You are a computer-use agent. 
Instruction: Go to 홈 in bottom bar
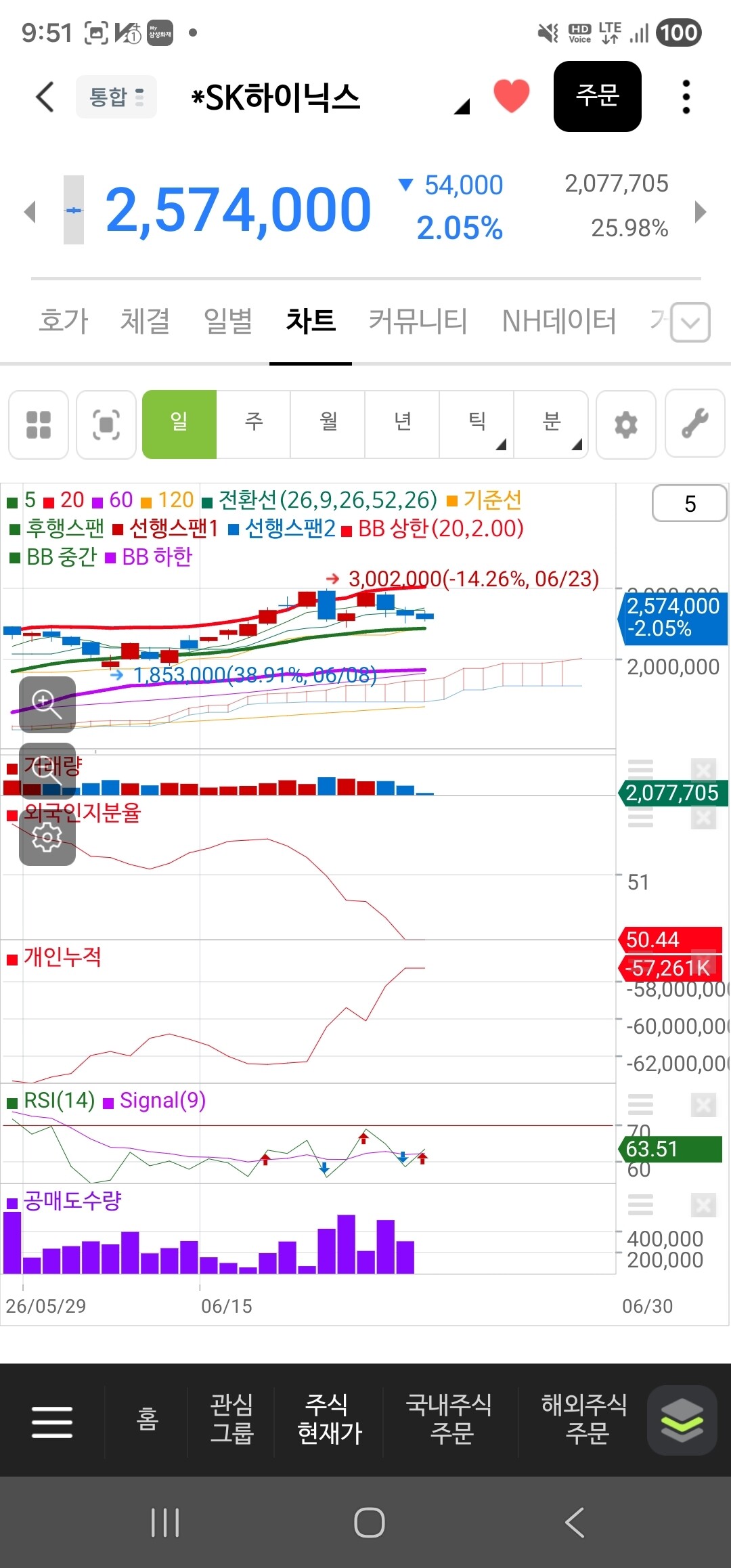147,1420
